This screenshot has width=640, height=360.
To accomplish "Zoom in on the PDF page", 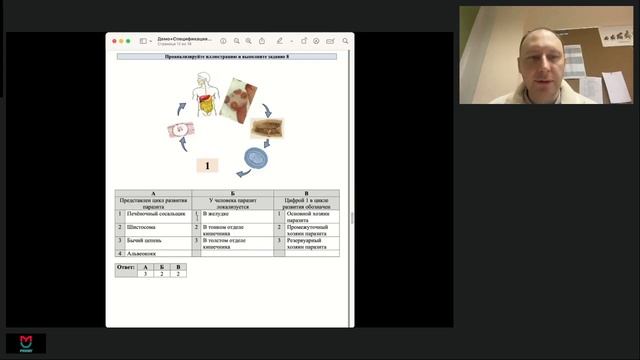I will click(x=248, y=41).
